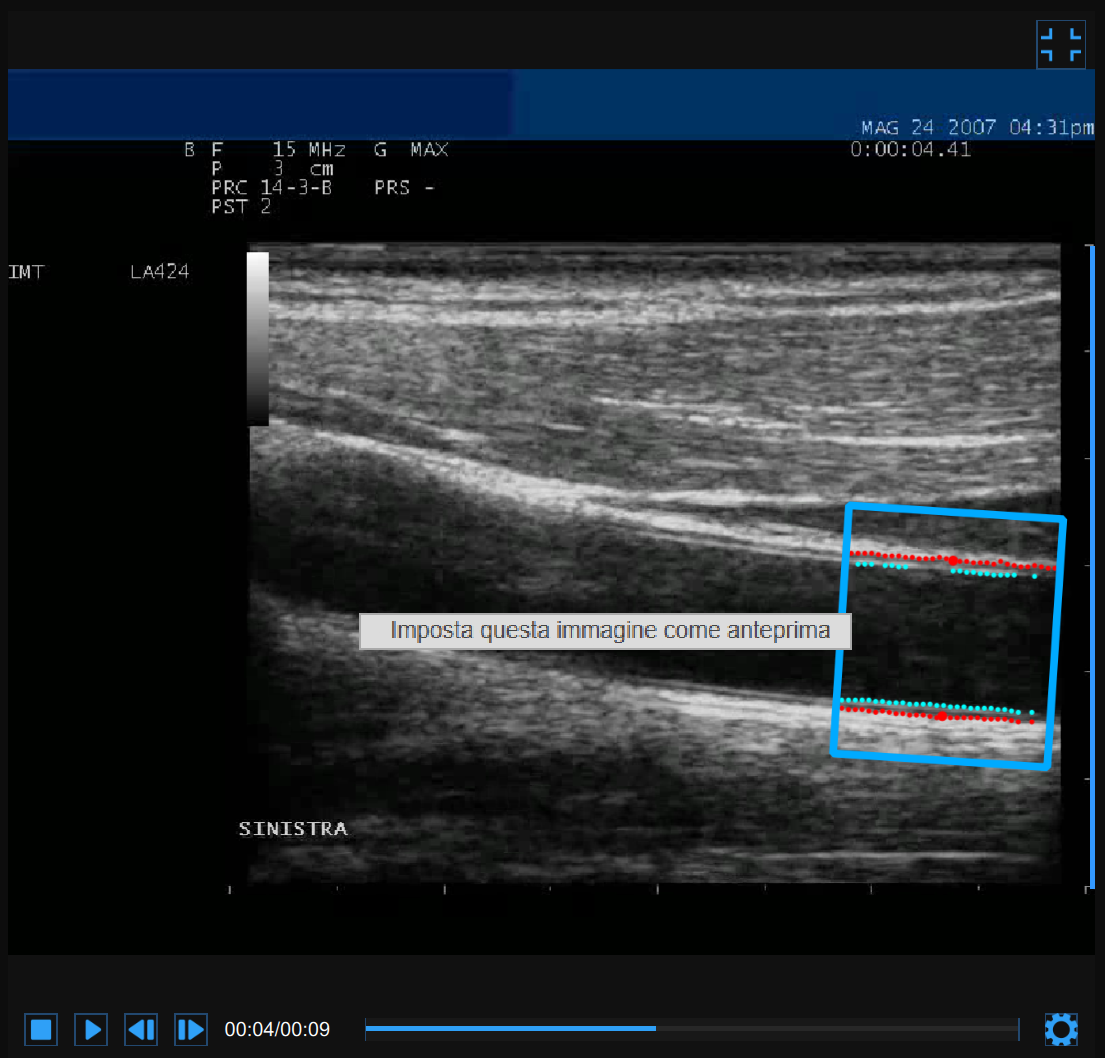Click the video progress bar's unplayed section
1105x1058 pixels.
click(835, 1028)
